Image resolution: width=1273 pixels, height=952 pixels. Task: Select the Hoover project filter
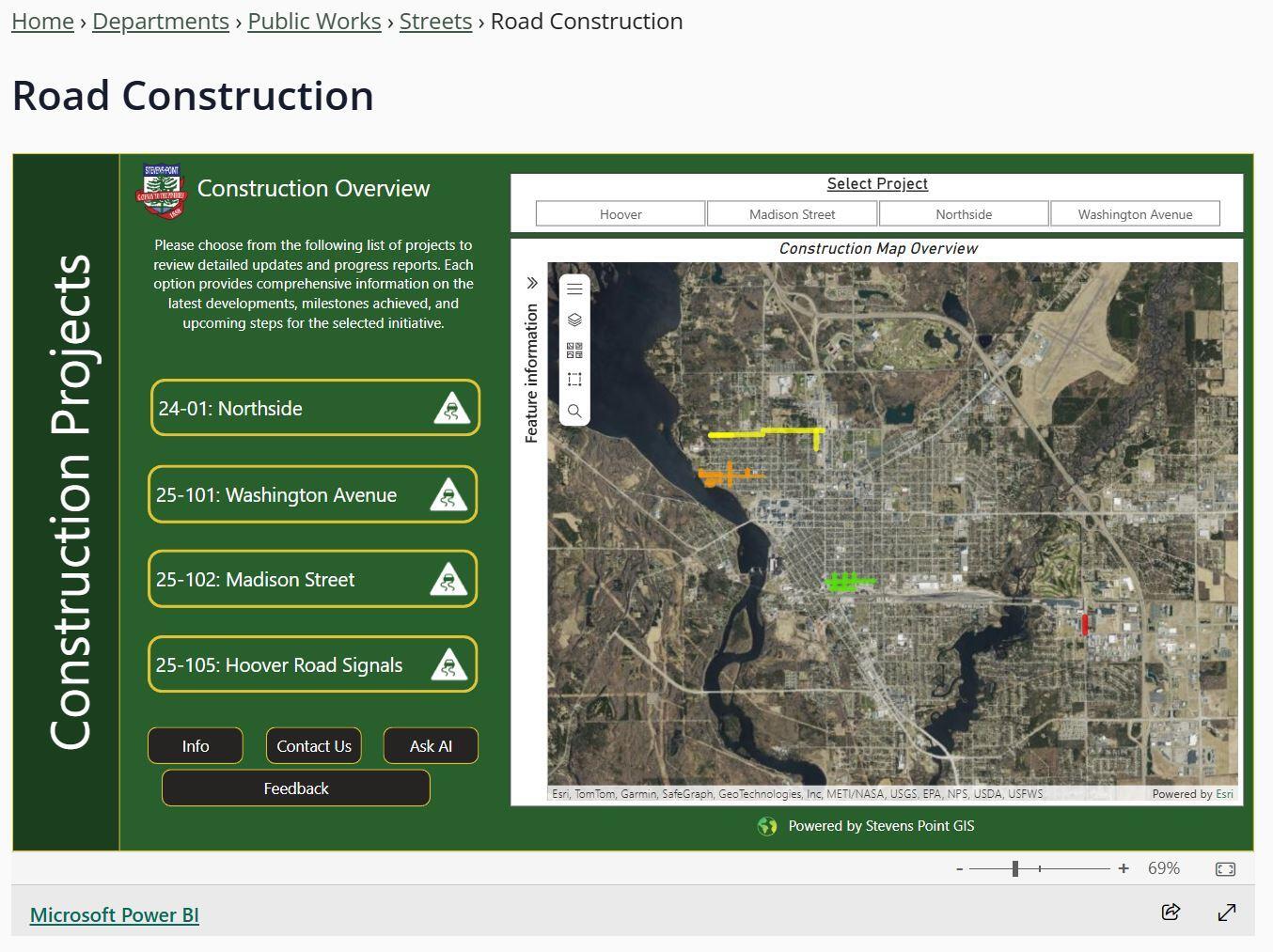point(620,213)
